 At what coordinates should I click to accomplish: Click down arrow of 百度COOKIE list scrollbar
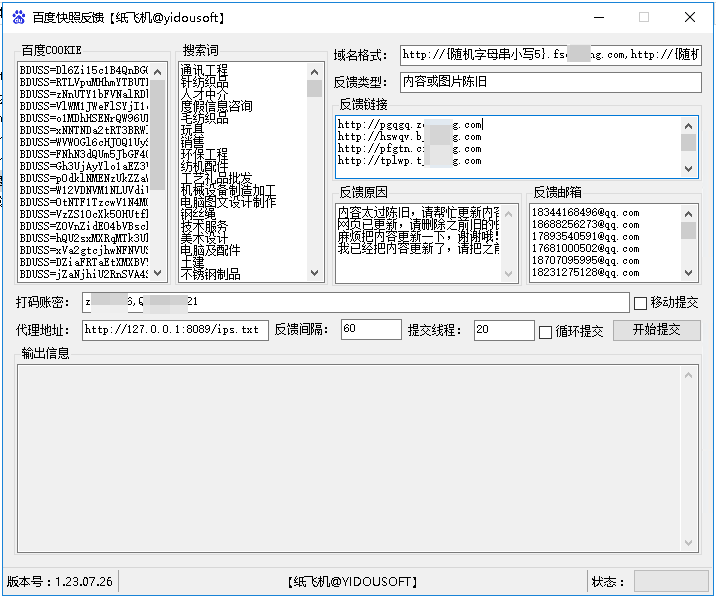click(x=158, y=273)
